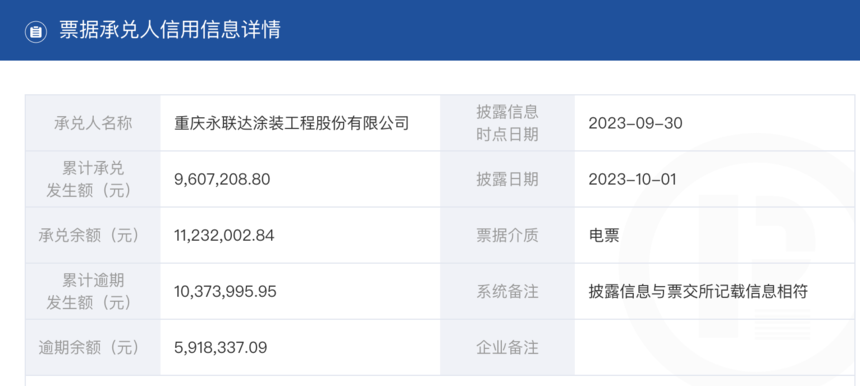Click the empty 企业备注 value cell
This screenshot has height=386, width=860.
(715, 348)
